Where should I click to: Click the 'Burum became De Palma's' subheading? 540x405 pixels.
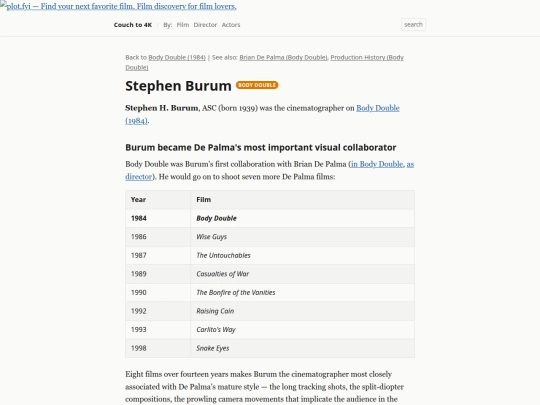(x=261, y=148)
